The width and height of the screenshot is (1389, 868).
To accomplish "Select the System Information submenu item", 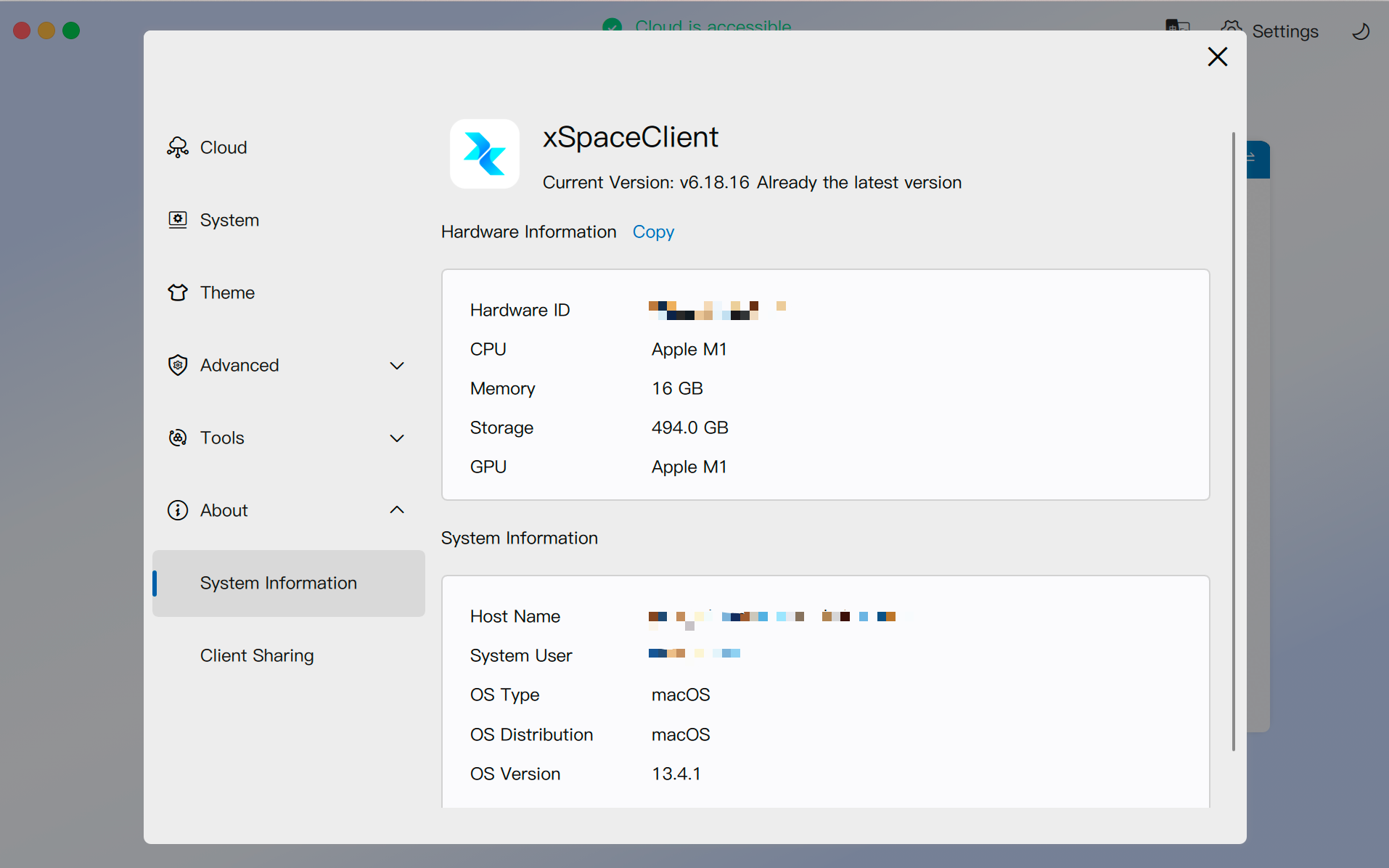I will [x=279, y=583].
